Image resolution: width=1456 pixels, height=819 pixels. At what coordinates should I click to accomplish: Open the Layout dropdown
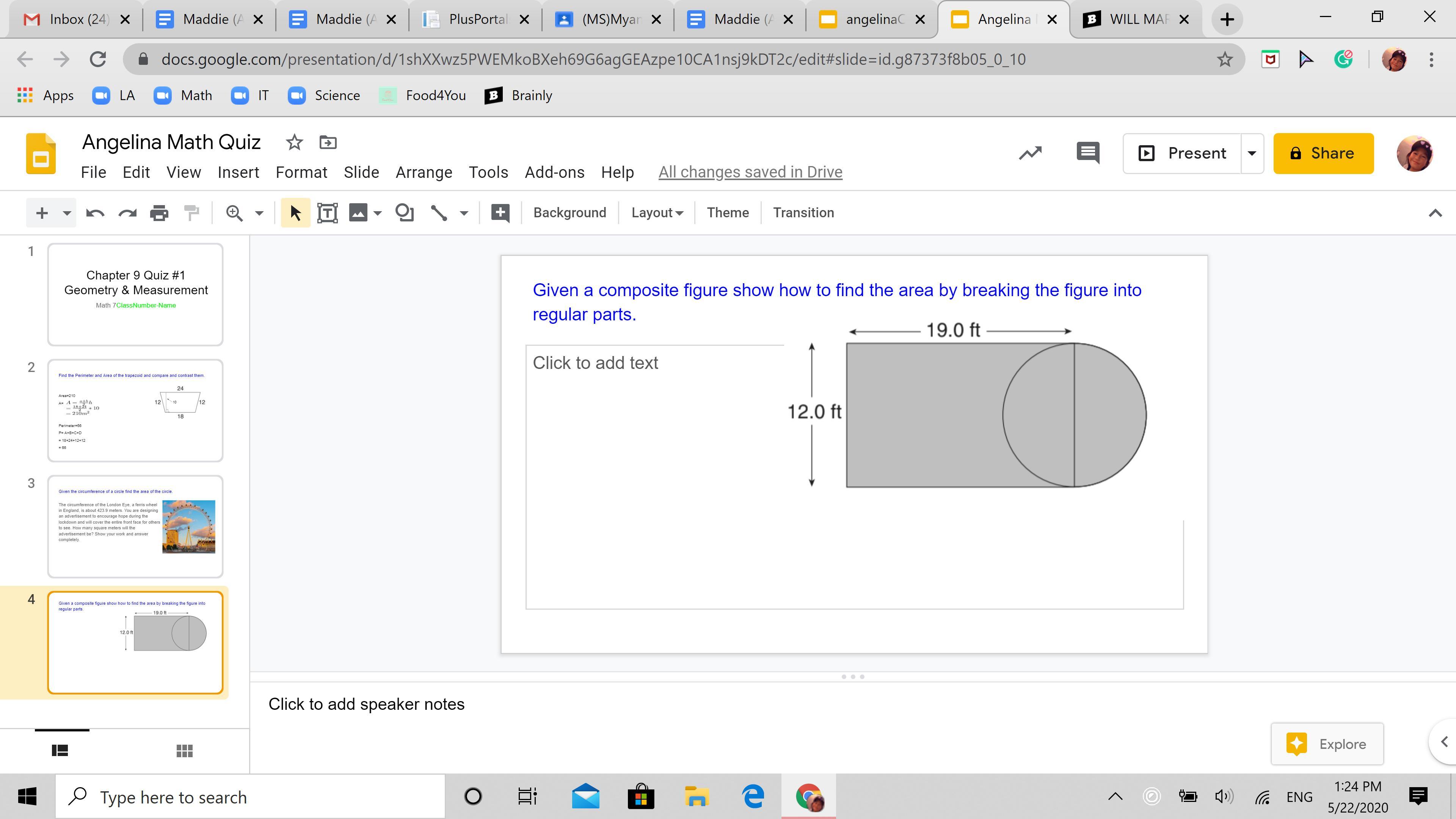click(x=657, y=213)
